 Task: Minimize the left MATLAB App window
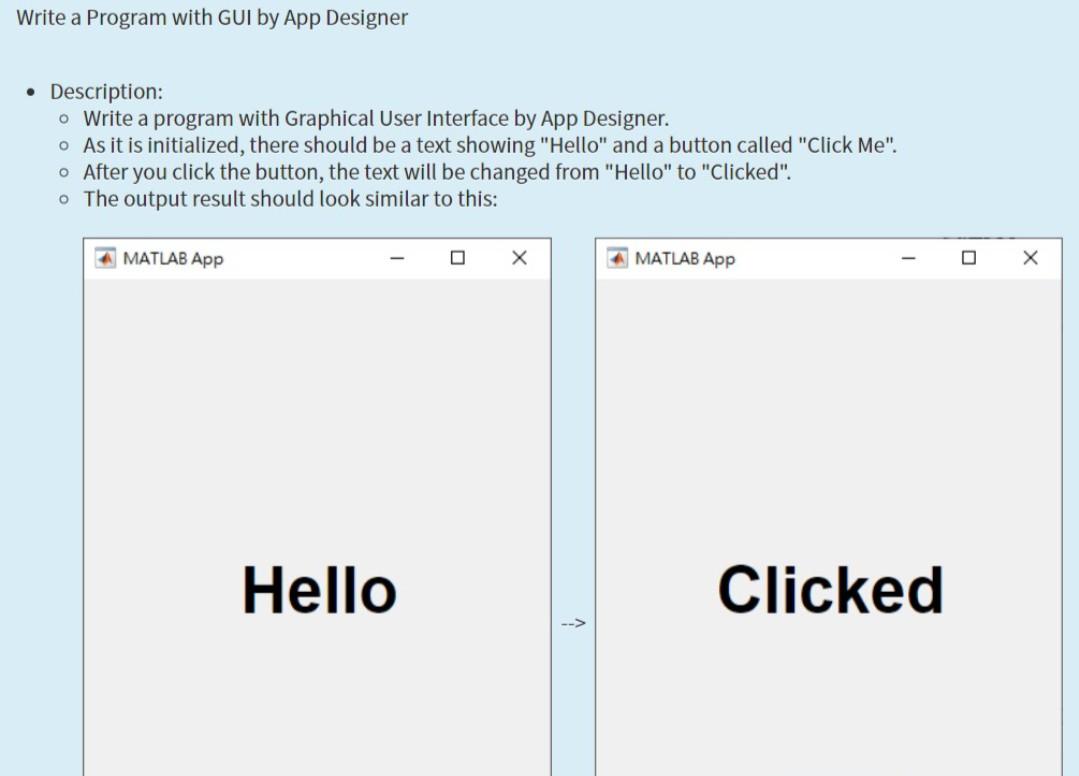[x=397, y=258]
